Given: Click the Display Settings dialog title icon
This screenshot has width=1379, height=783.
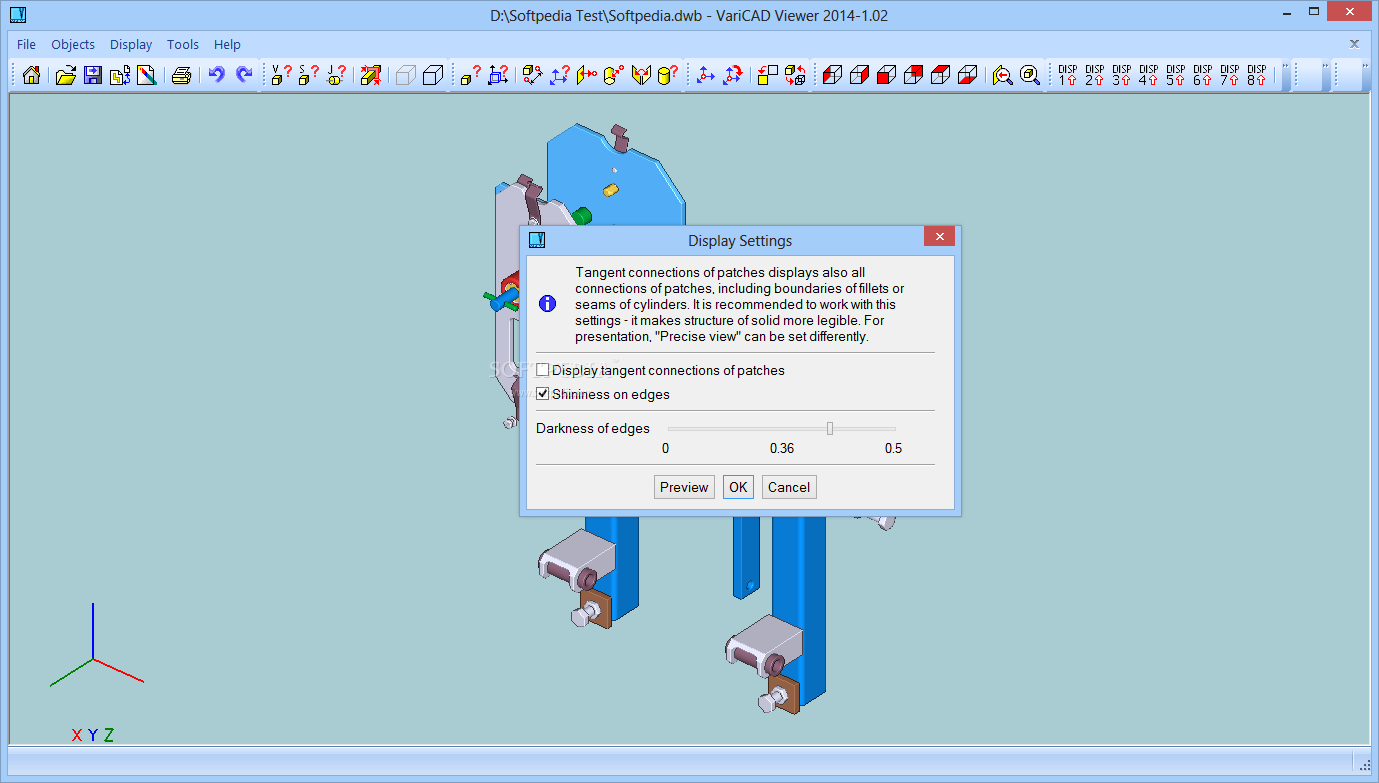Looking at the screenshot, I should click(537, 240).
